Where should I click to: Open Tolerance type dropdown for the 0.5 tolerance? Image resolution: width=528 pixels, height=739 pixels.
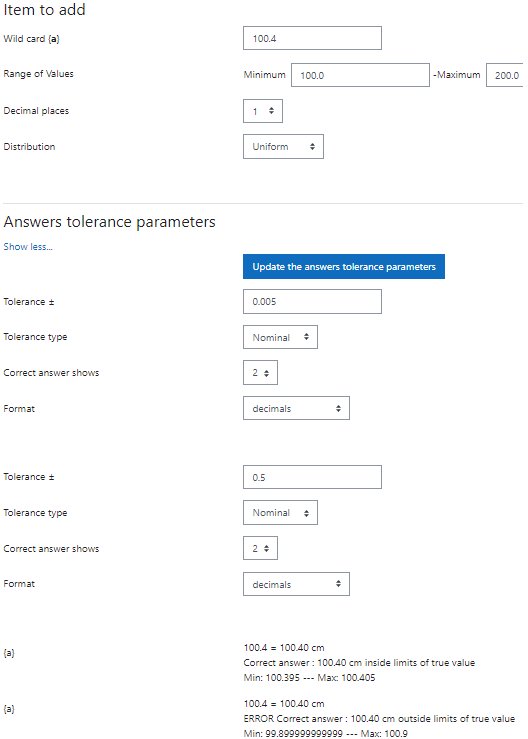coord(280,512)
